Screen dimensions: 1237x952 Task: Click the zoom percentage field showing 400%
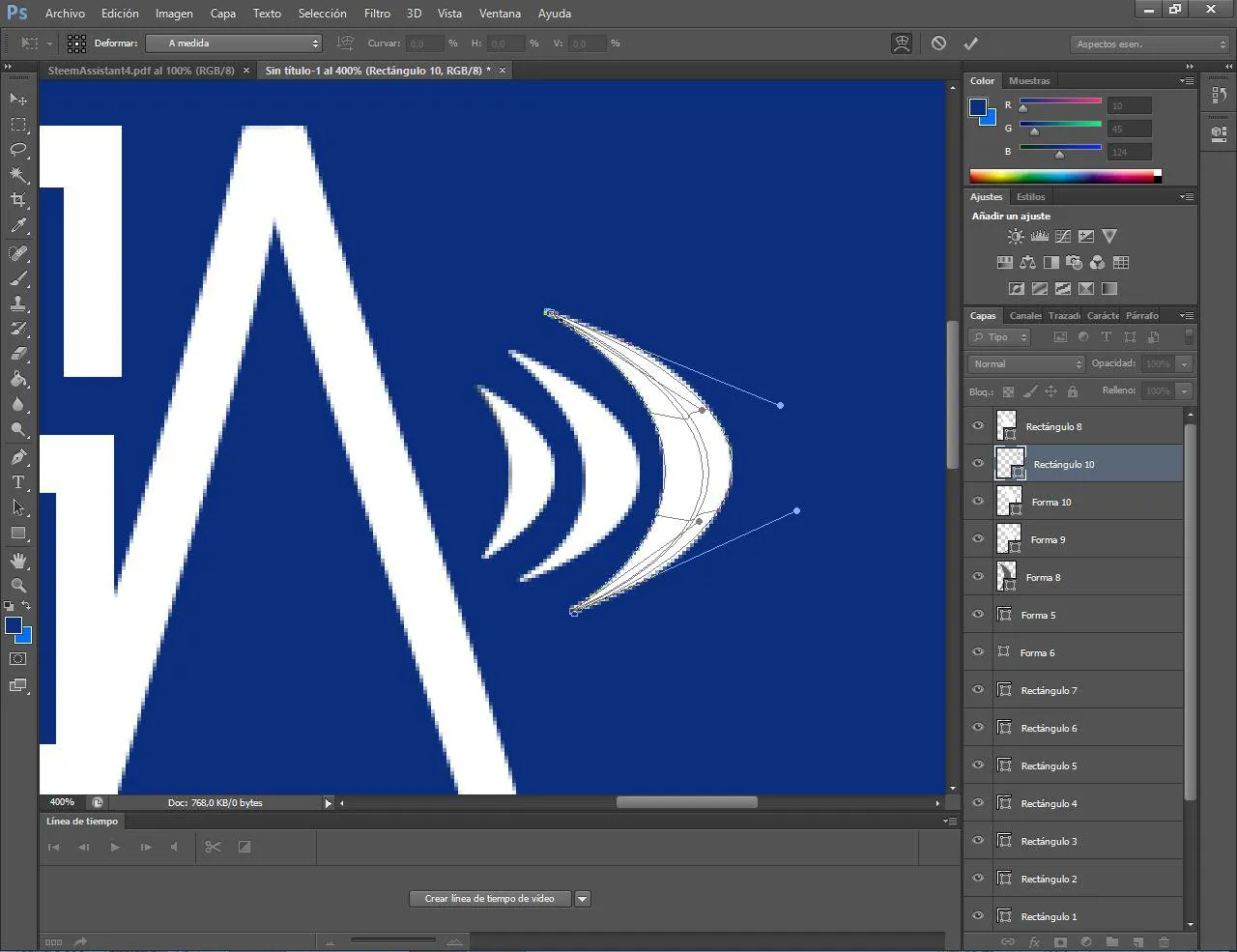coord(62,802)
